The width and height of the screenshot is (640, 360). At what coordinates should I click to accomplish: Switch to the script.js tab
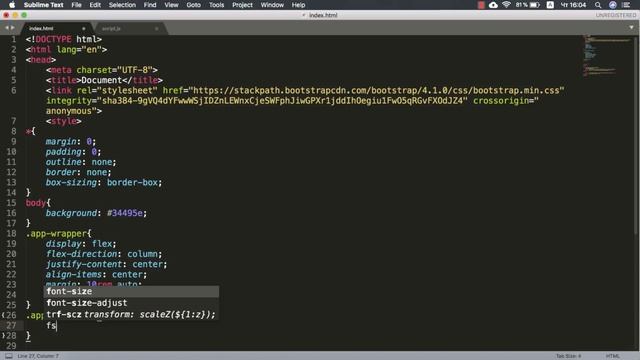129,29
